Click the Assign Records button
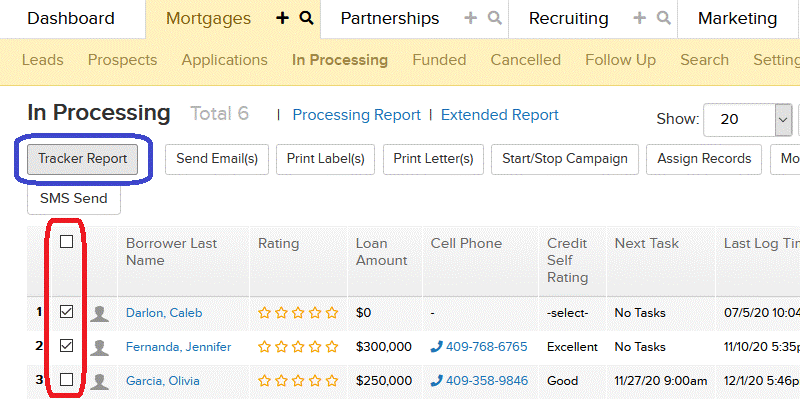Viewport: 800px width, 400px height. point(704,159)
